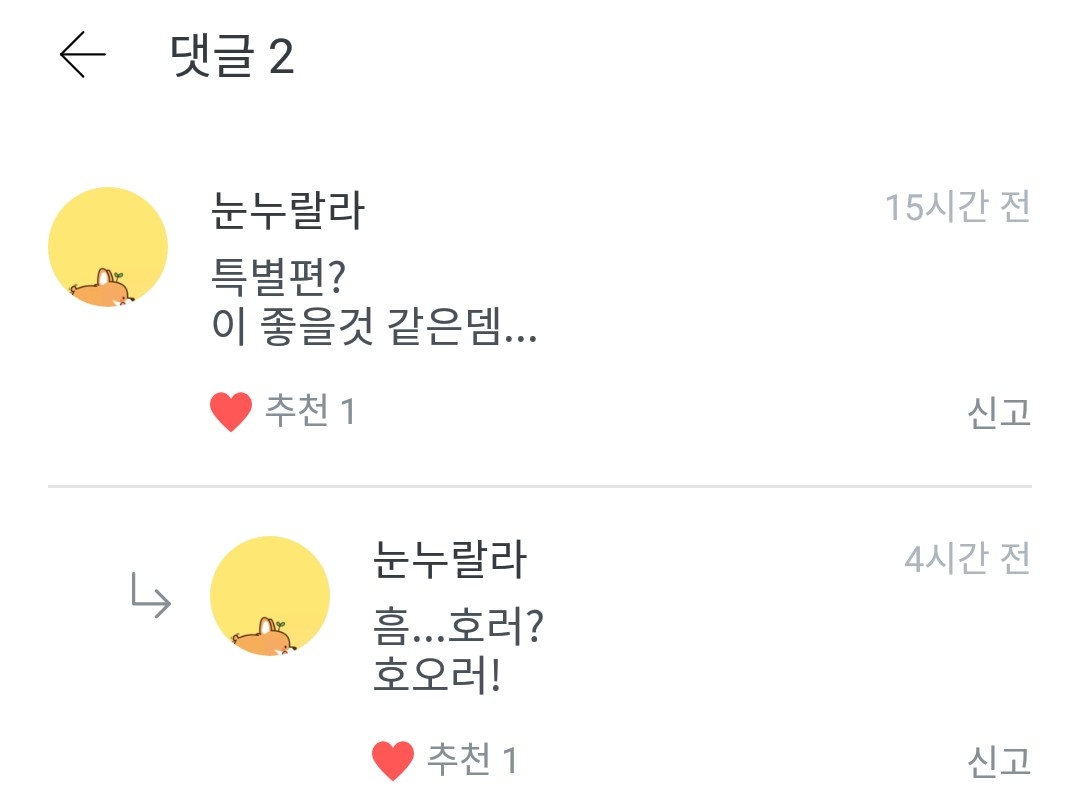
Task: Click the 눈누랄라 username on the reply
Action: pos(449,560)
